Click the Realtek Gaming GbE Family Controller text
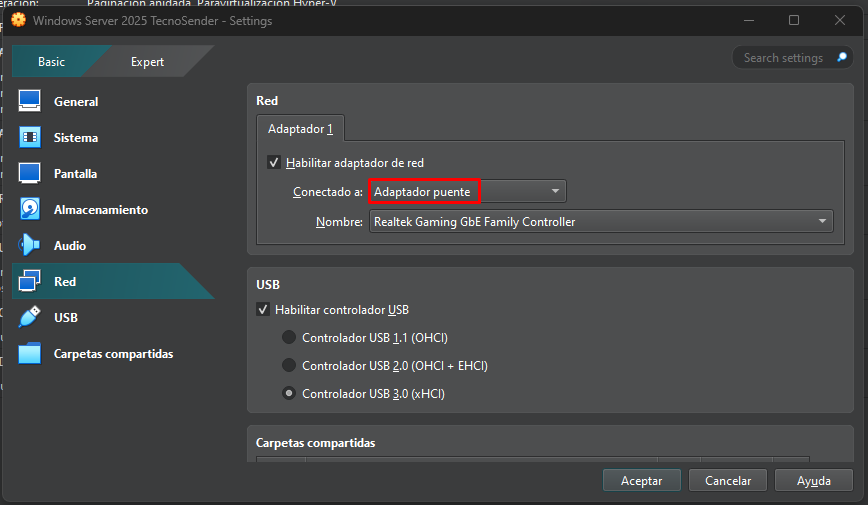This screenshot has height=505, width=868. [474, 221]
